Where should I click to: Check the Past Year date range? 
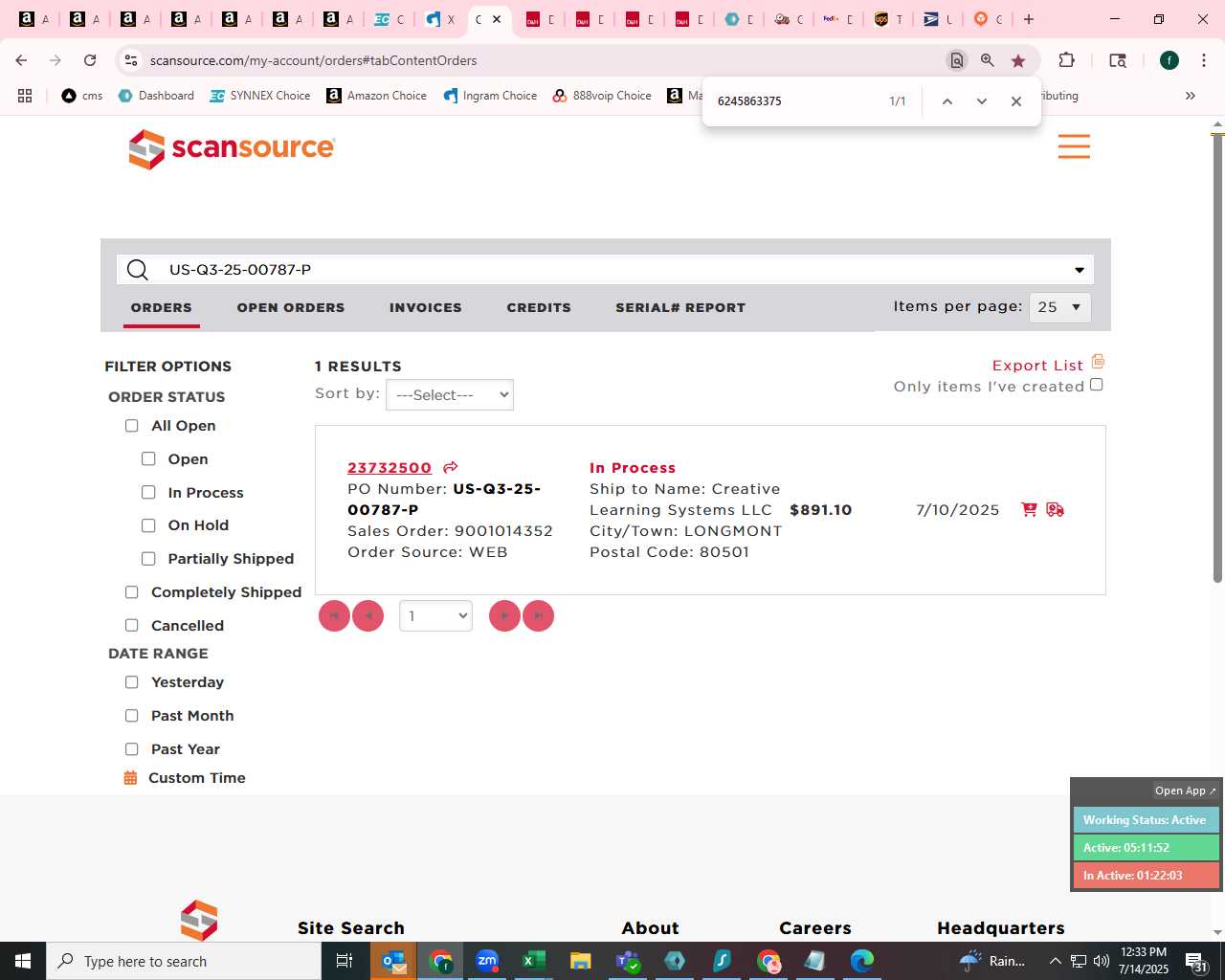pos(132,749)
